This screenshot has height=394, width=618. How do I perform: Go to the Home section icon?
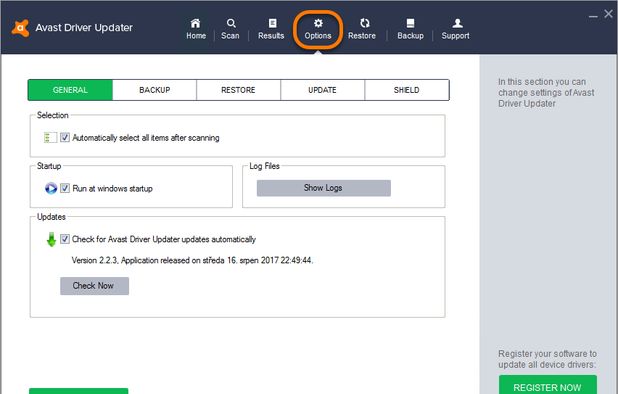[x=195, y=23]
